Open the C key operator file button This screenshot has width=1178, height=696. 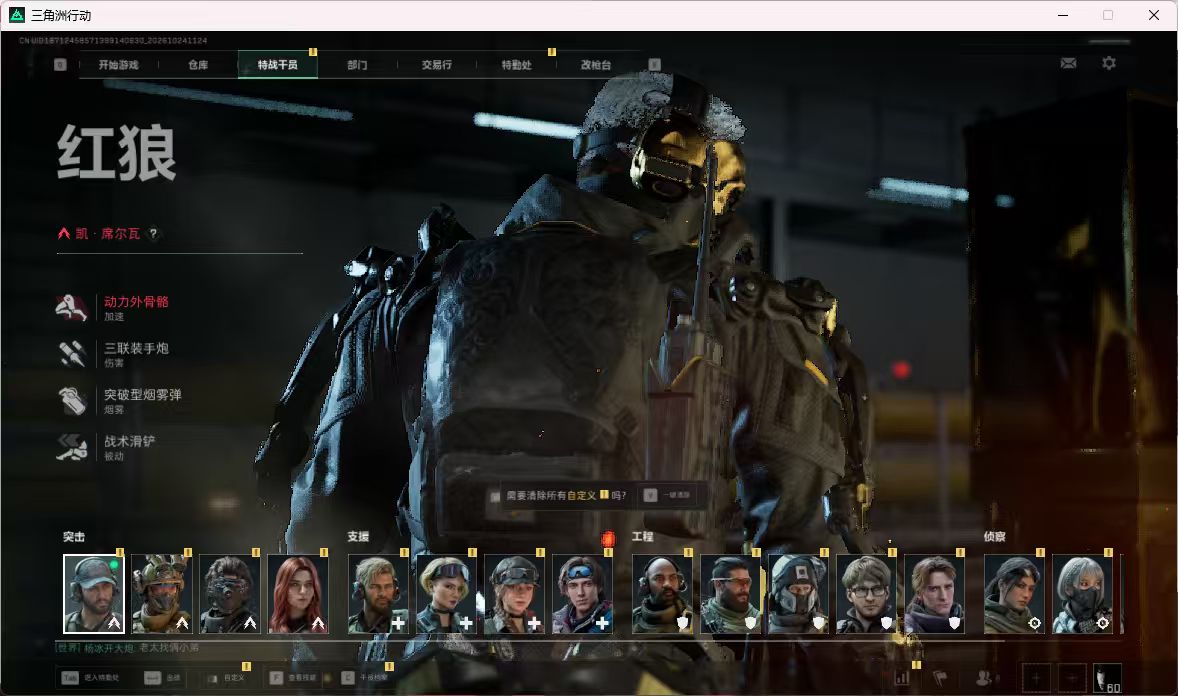(x=365, y=677)
